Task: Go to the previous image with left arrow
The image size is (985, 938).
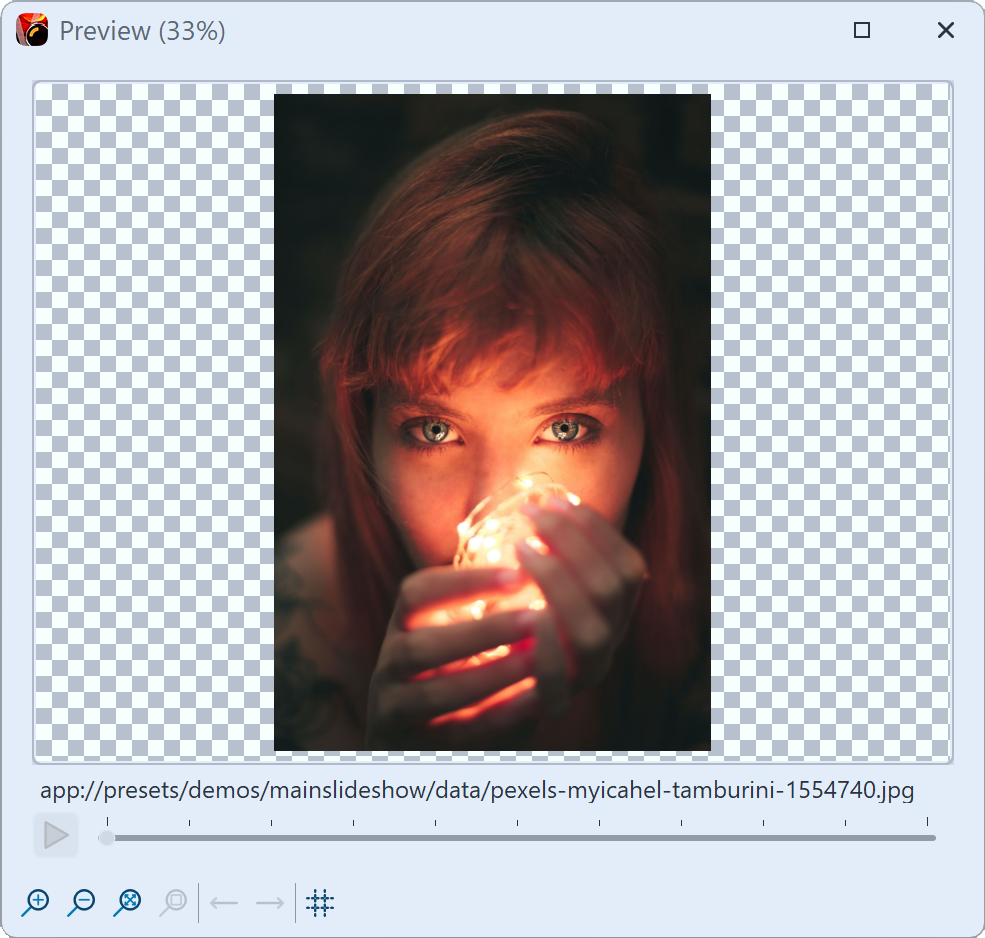Action: click(x=224, y=903)
